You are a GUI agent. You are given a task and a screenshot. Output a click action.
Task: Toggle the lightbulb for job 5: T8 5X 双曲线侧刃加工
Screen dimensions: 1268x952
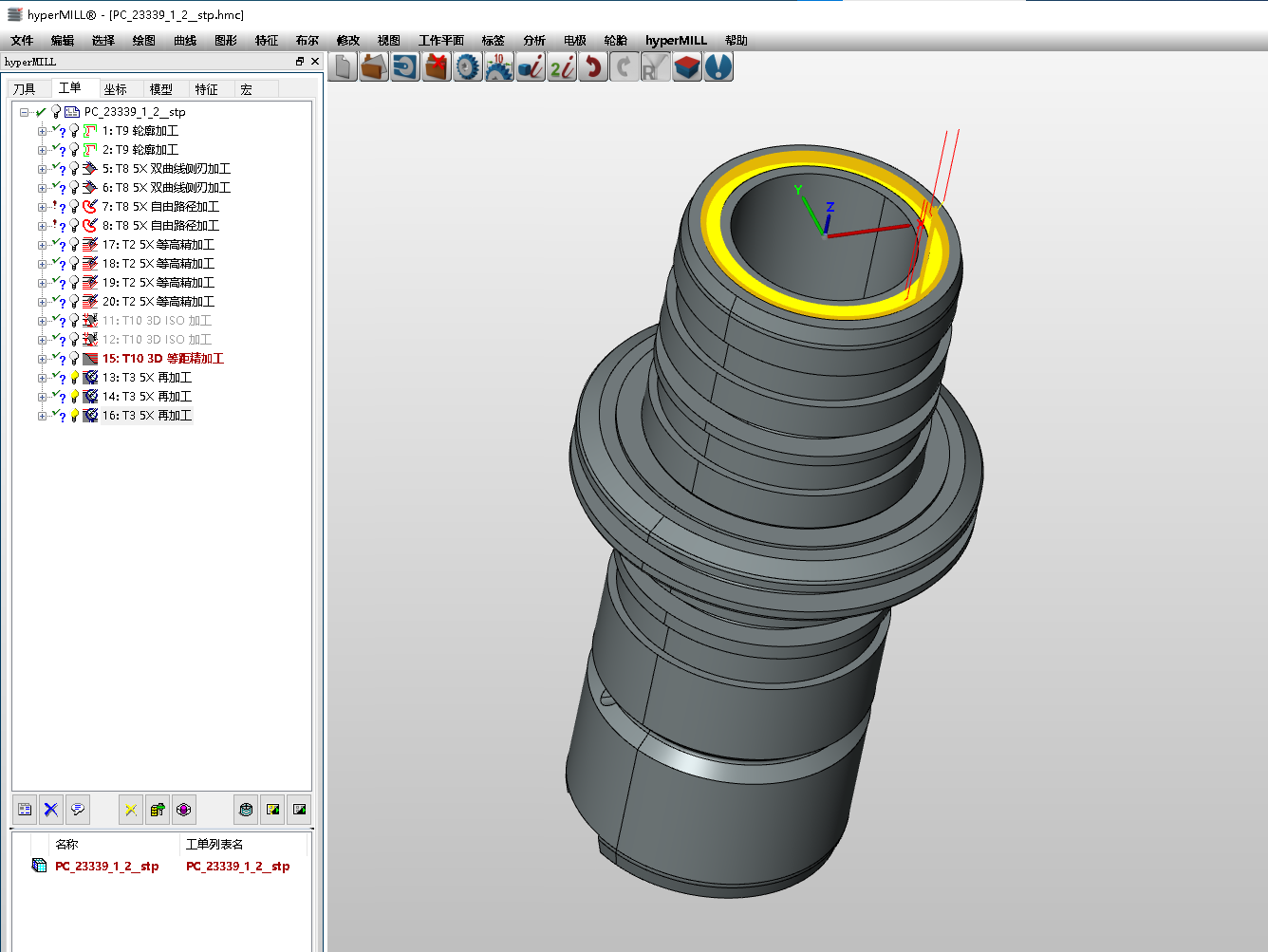point(74,169)
